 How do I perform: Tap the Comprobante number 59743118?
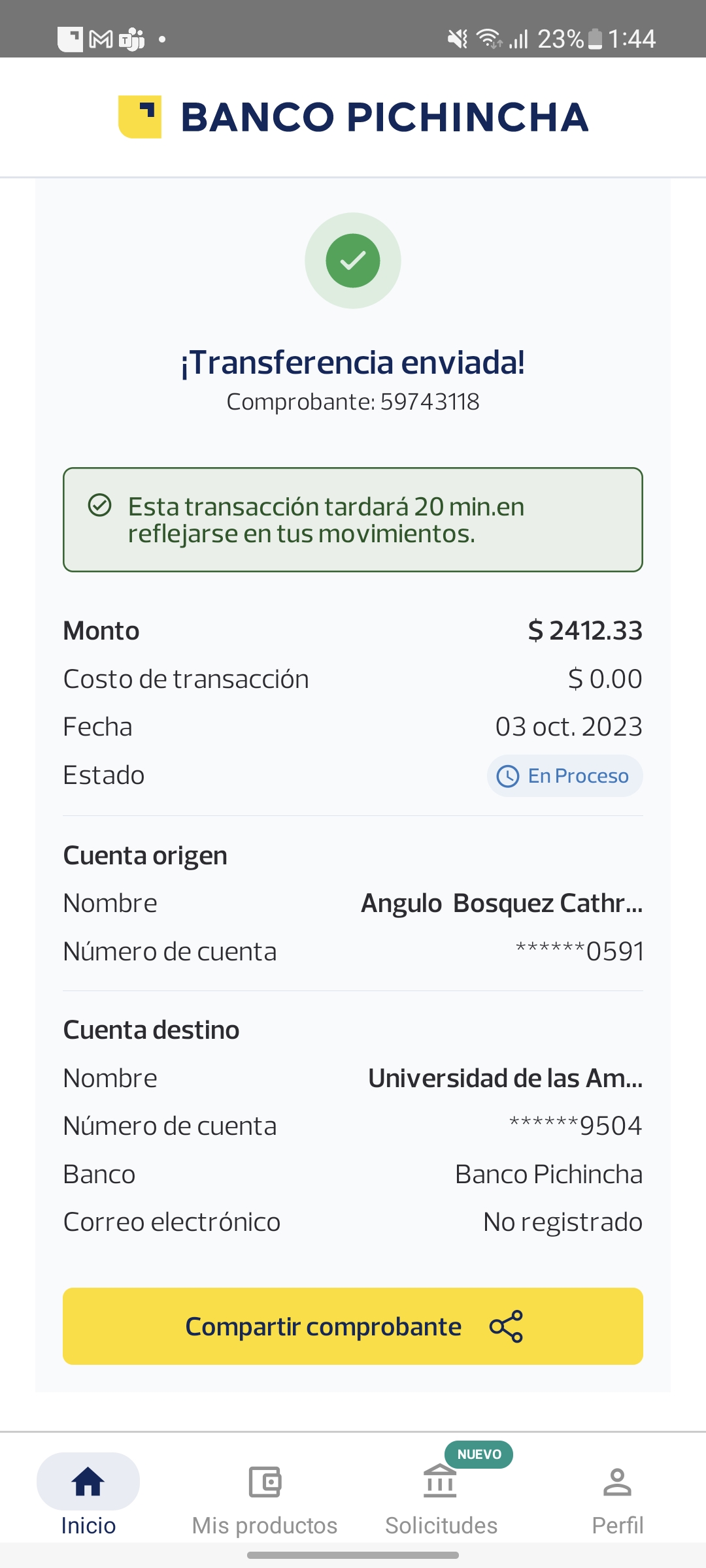(429, 402)
